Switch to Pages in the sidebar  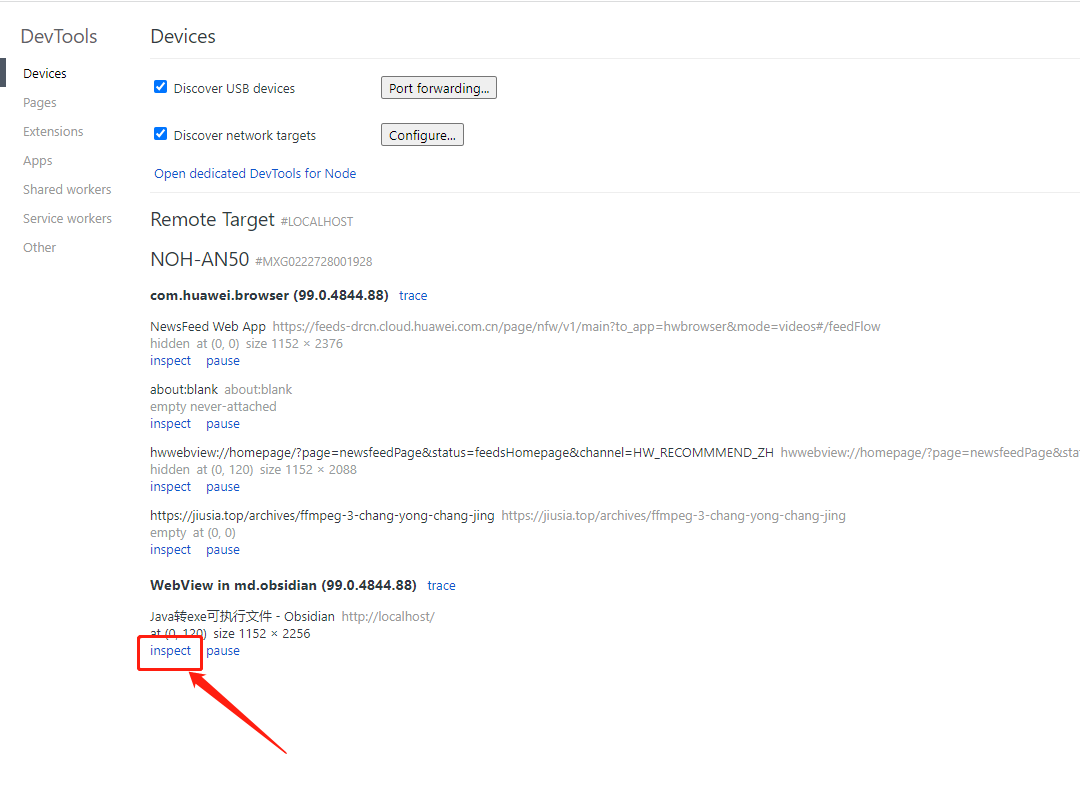[x=40, y=102]
